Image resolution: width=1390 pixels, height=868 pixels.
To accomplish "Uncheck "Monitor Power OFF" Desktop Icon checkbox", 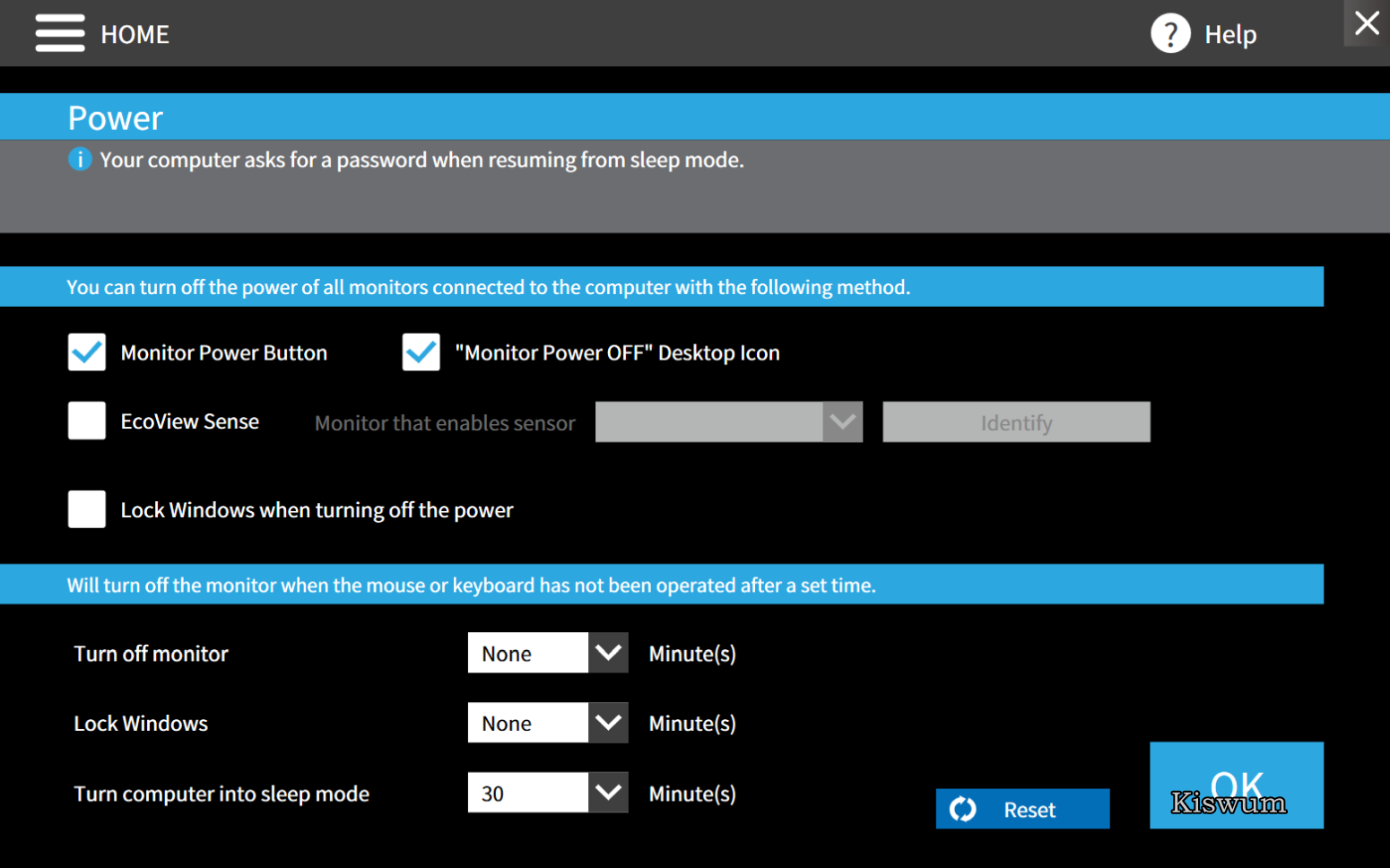I will tap(421, 352).
